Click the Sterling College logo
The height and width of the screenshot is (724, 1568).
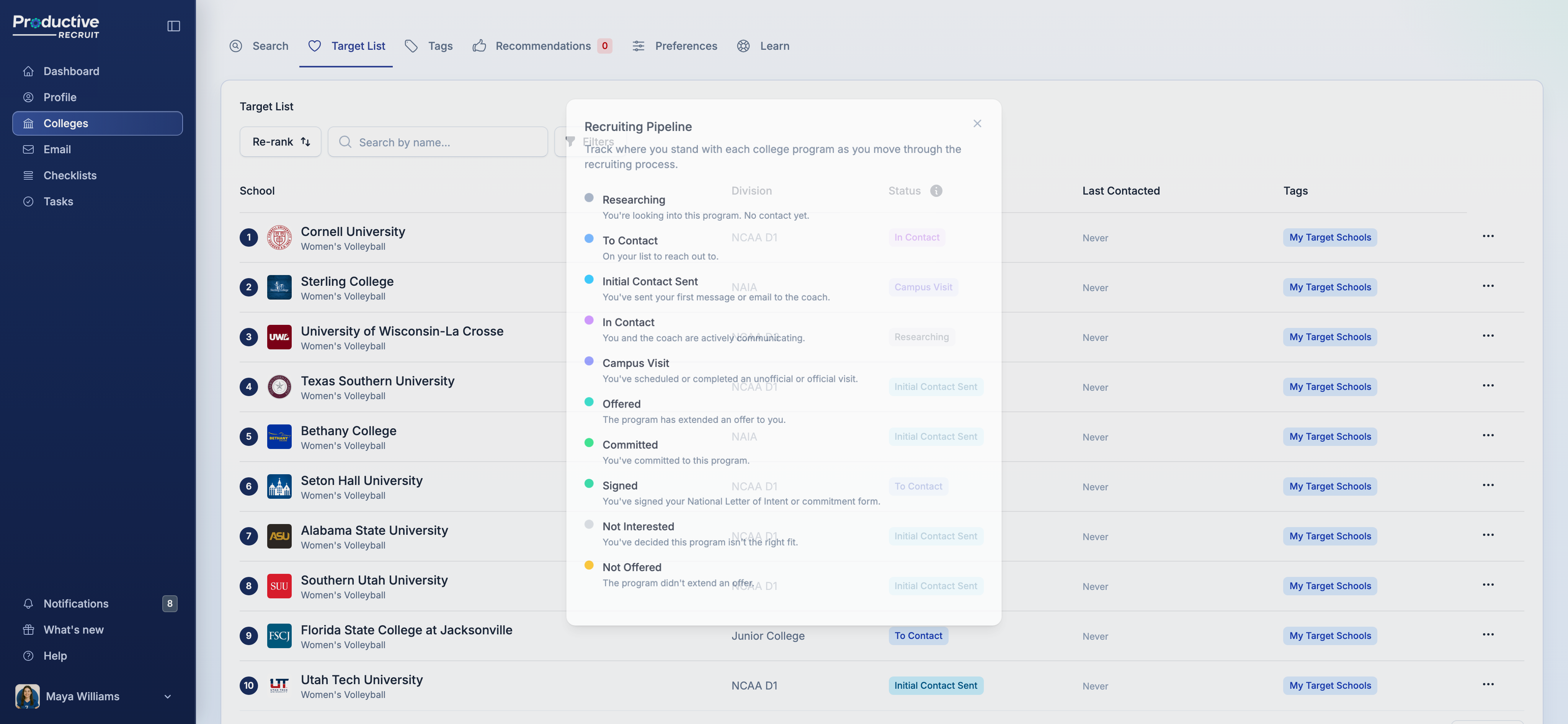(x=279, y=287)
